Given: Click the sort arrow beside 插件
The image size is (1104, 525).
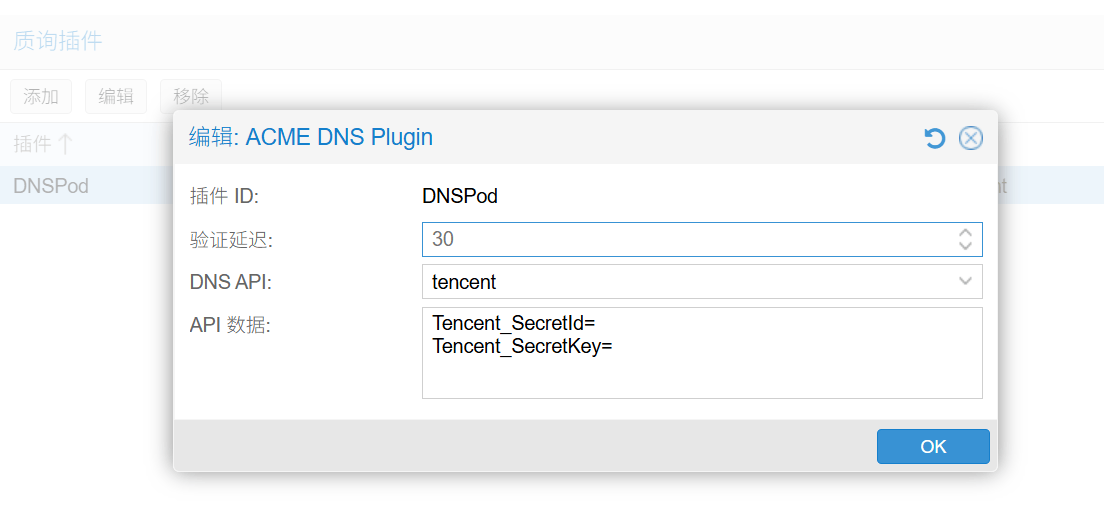Looking at the screenshot, I should click(x=65, y=144).
